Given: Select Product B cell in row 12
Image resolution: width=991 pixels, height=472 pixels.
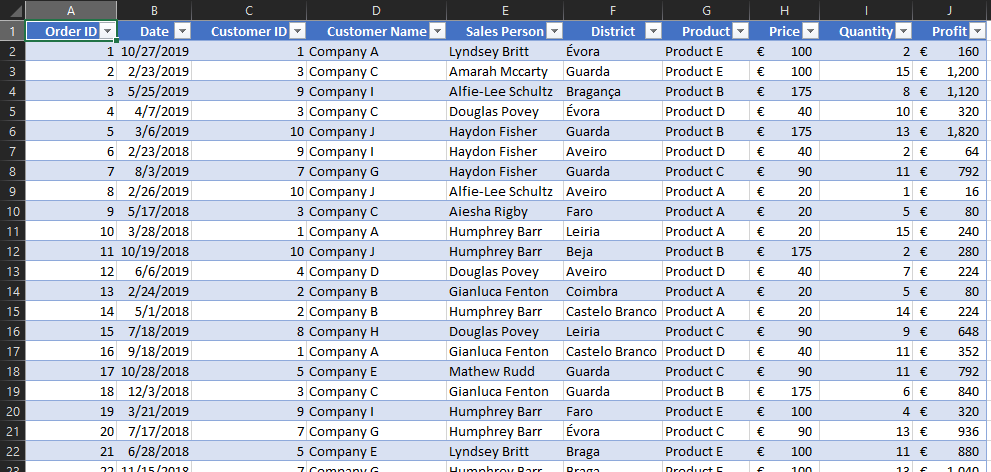Looking at the screenshot, I should [706, 251].
